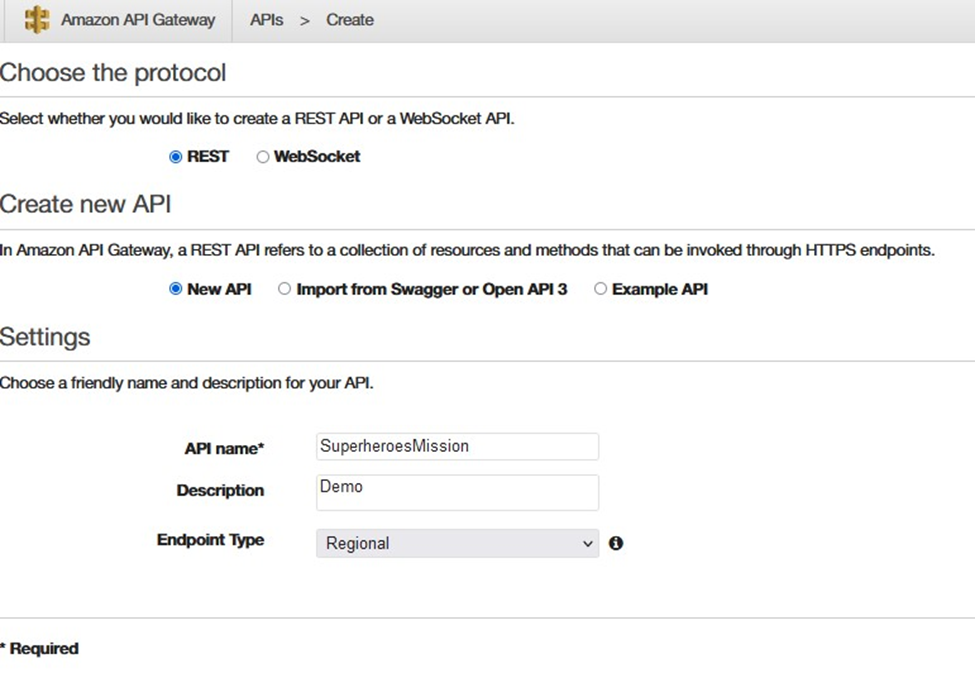Select the Example API radio button

tap(600, 289)
